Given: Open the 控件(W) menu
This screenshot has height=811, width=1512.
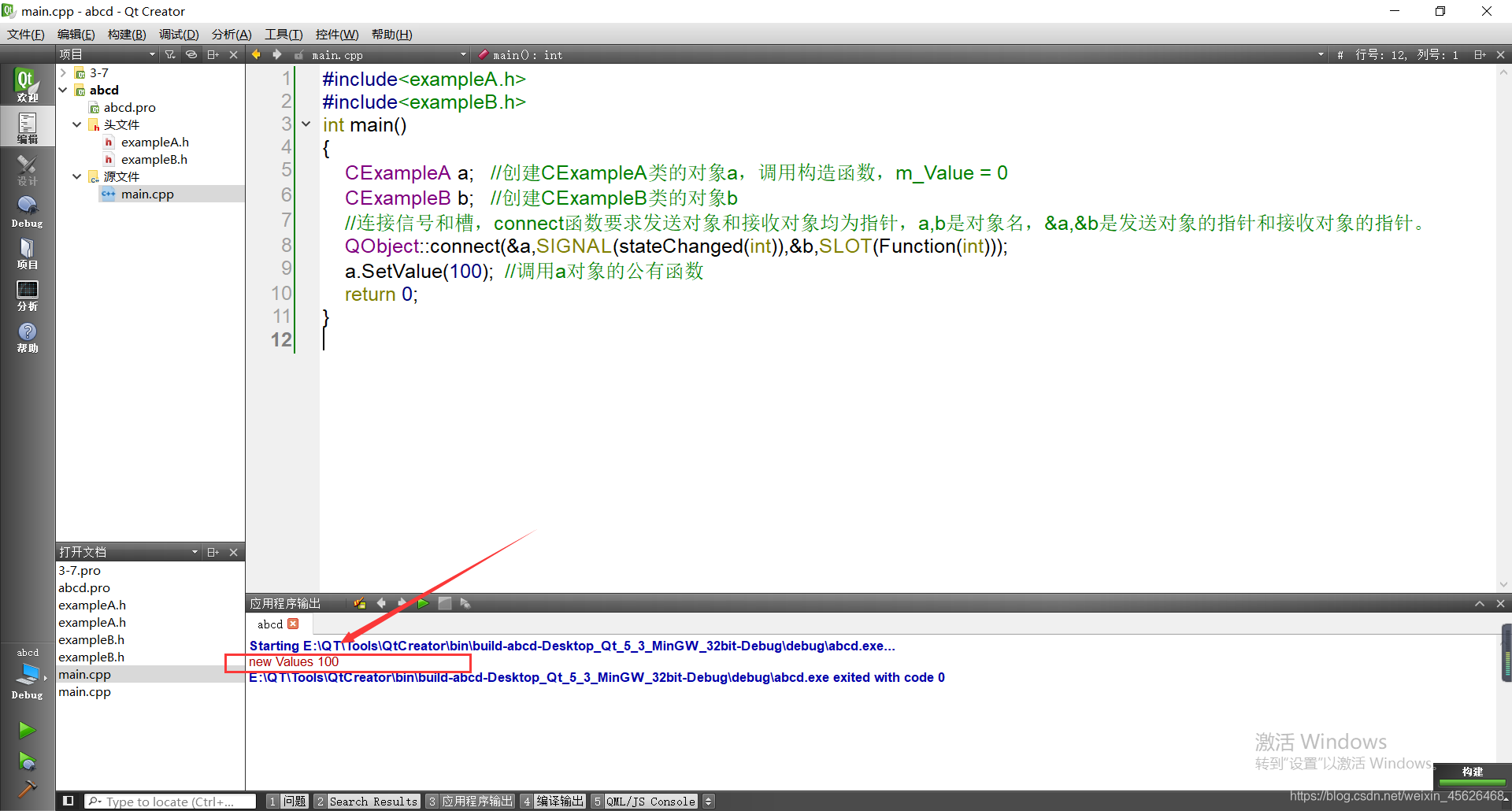Looking at the screenshot, I should click(337, 34).
